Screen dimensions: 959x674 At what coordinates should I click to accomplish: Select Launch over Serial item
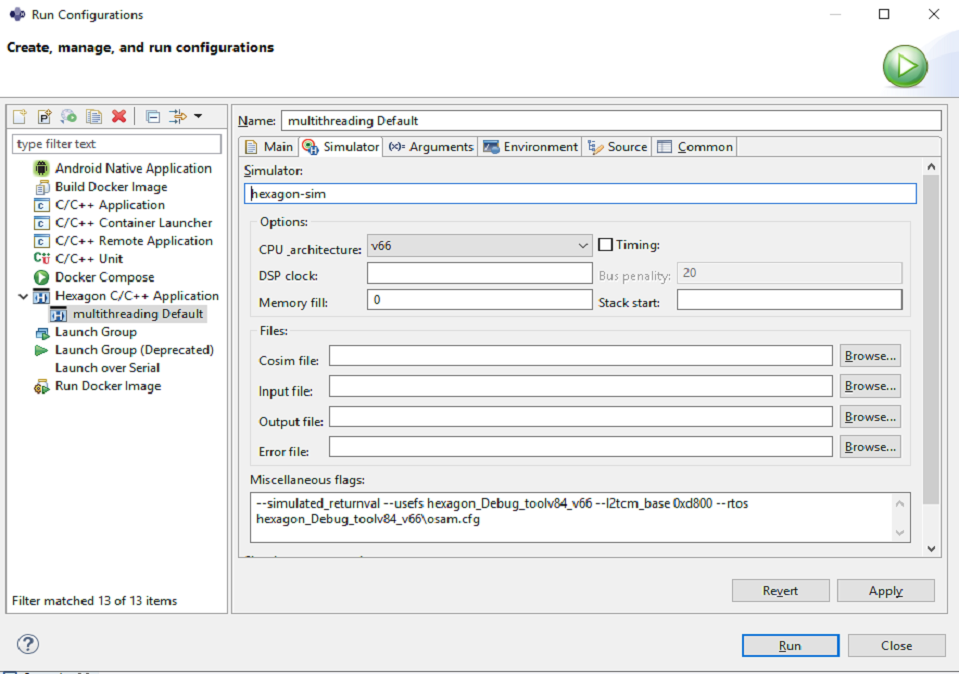point(107,368)
